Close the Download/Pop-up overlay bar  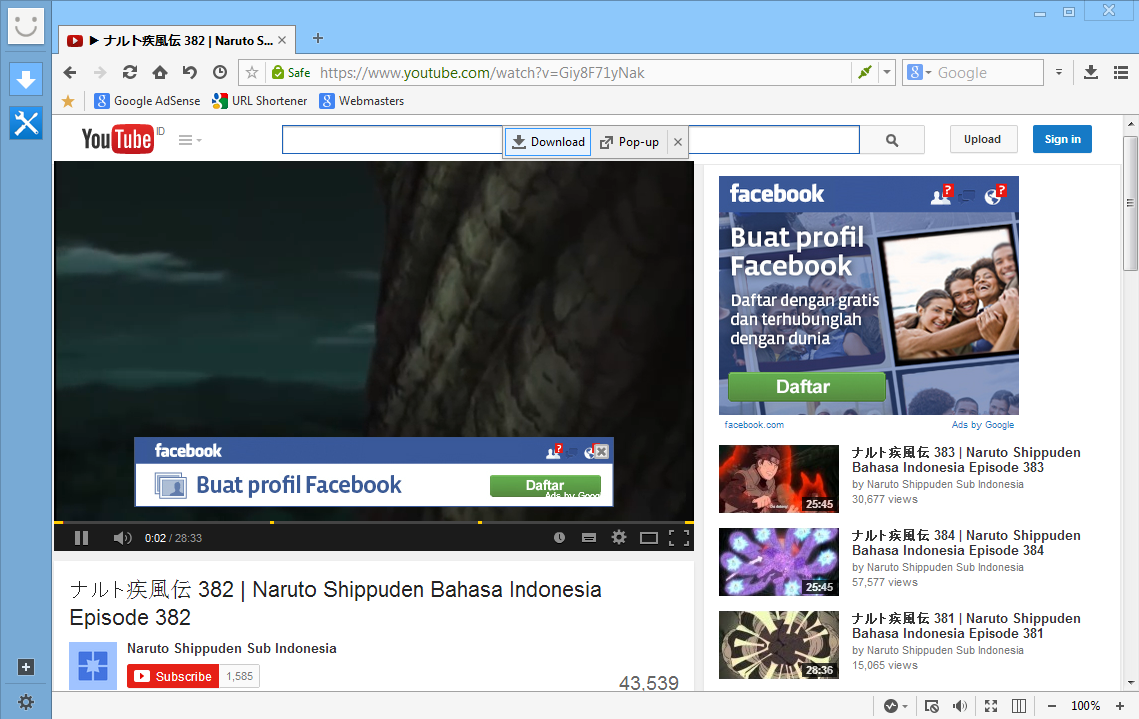pyautogui.click(x=678, y=142)
